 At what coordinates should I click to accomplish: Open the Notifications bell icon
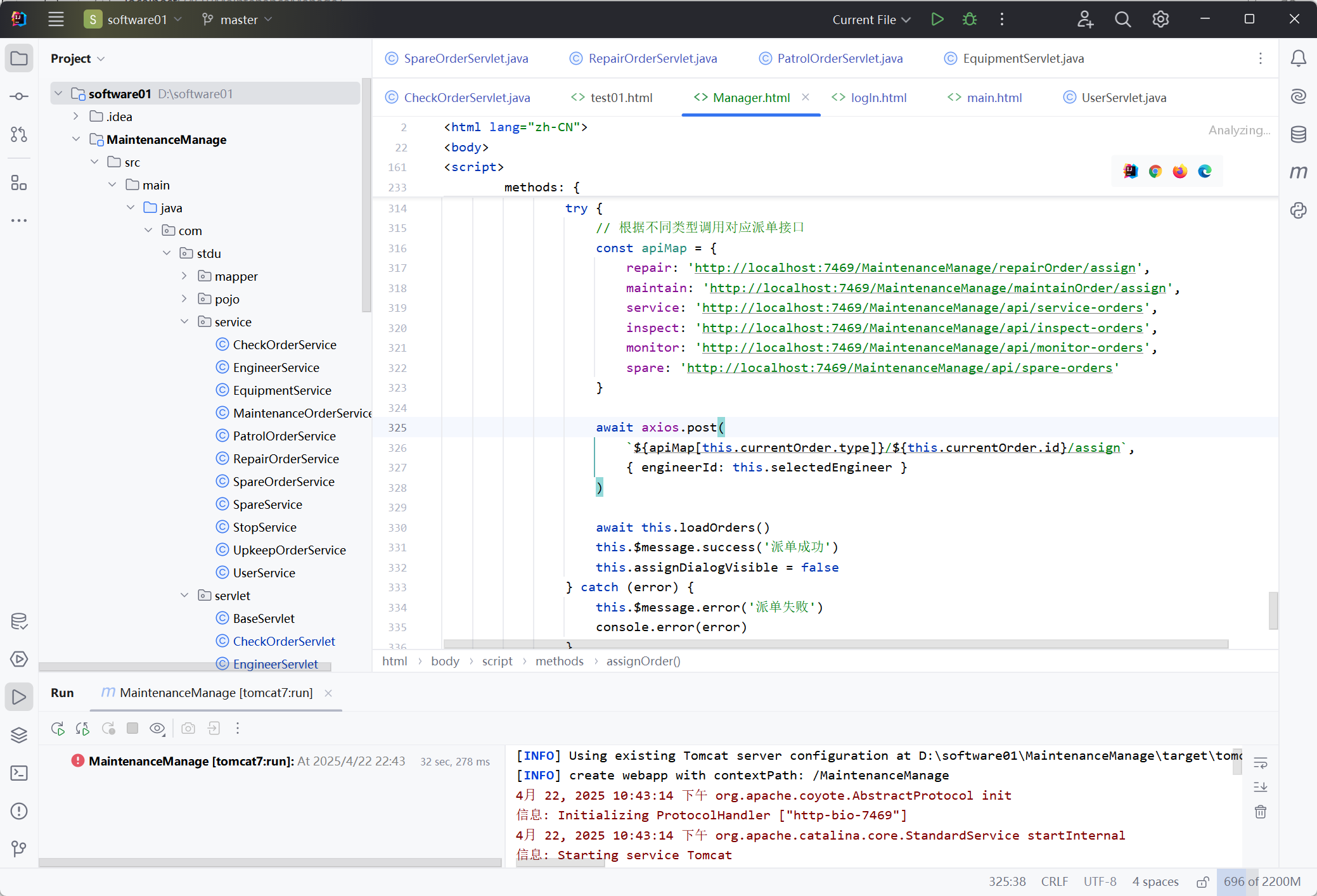click(x=1299, y=58)
